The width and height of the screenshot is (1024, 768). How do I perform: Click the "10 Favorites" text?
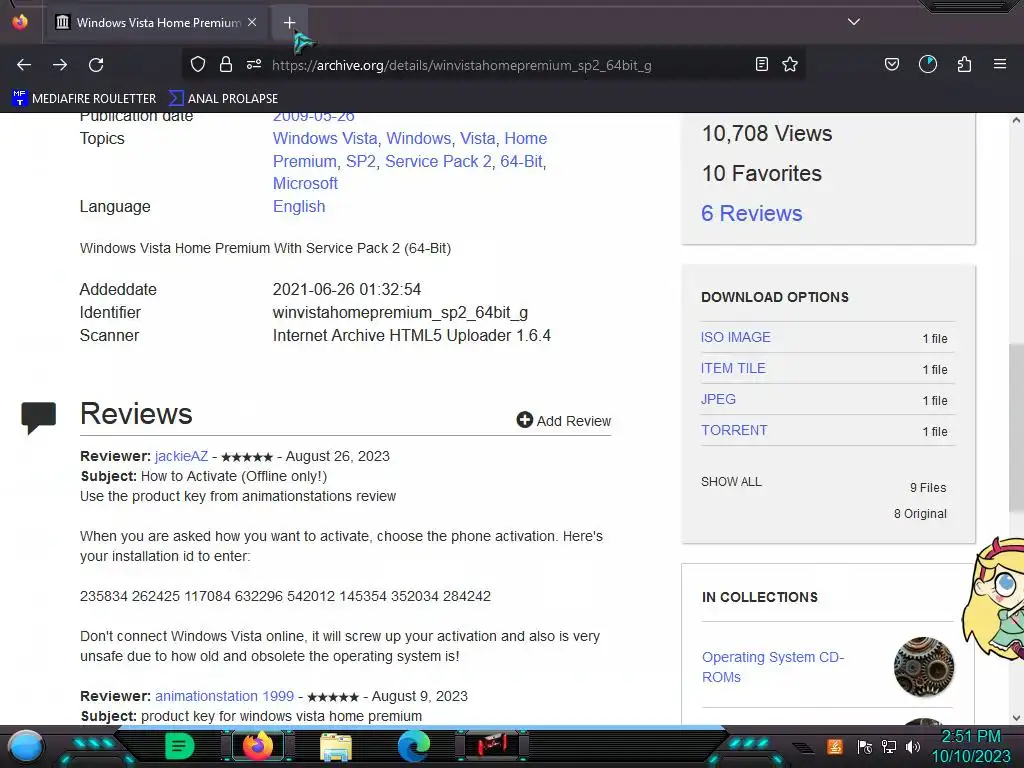tap(761, 174)
